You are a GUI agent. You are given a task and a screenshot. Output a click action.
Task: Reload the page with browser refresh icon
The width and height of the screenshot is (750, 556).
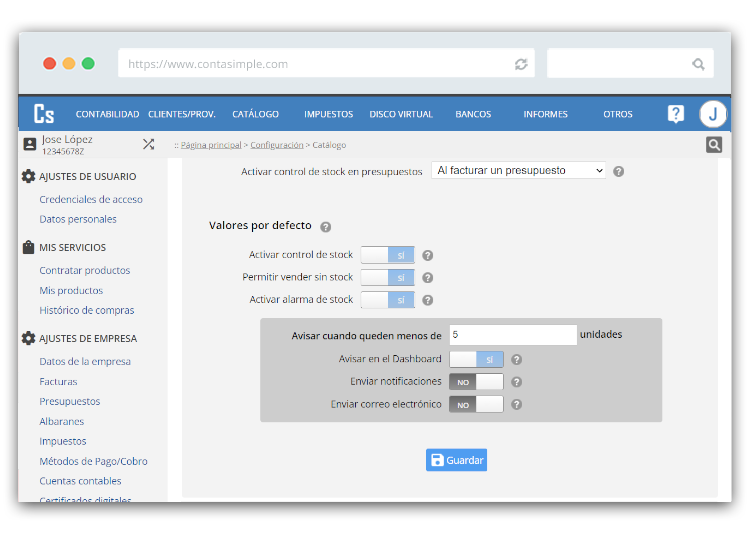pyautogui.click(x=521, y=64)
